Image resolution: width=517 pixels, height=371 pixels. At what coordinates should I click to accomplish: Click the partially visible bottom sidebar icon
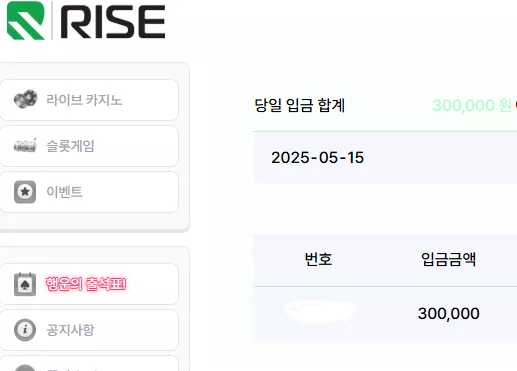tap(25, 368)
